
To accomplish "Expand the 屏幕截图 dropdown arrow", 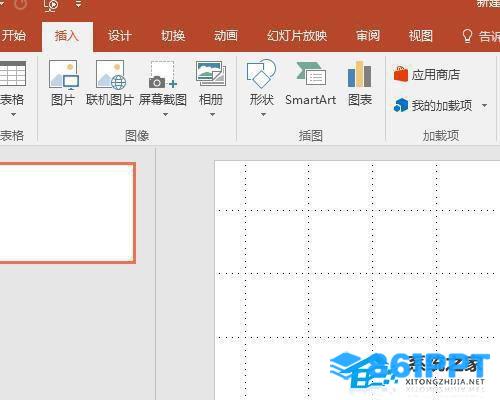I will click(x=165, y=115).
